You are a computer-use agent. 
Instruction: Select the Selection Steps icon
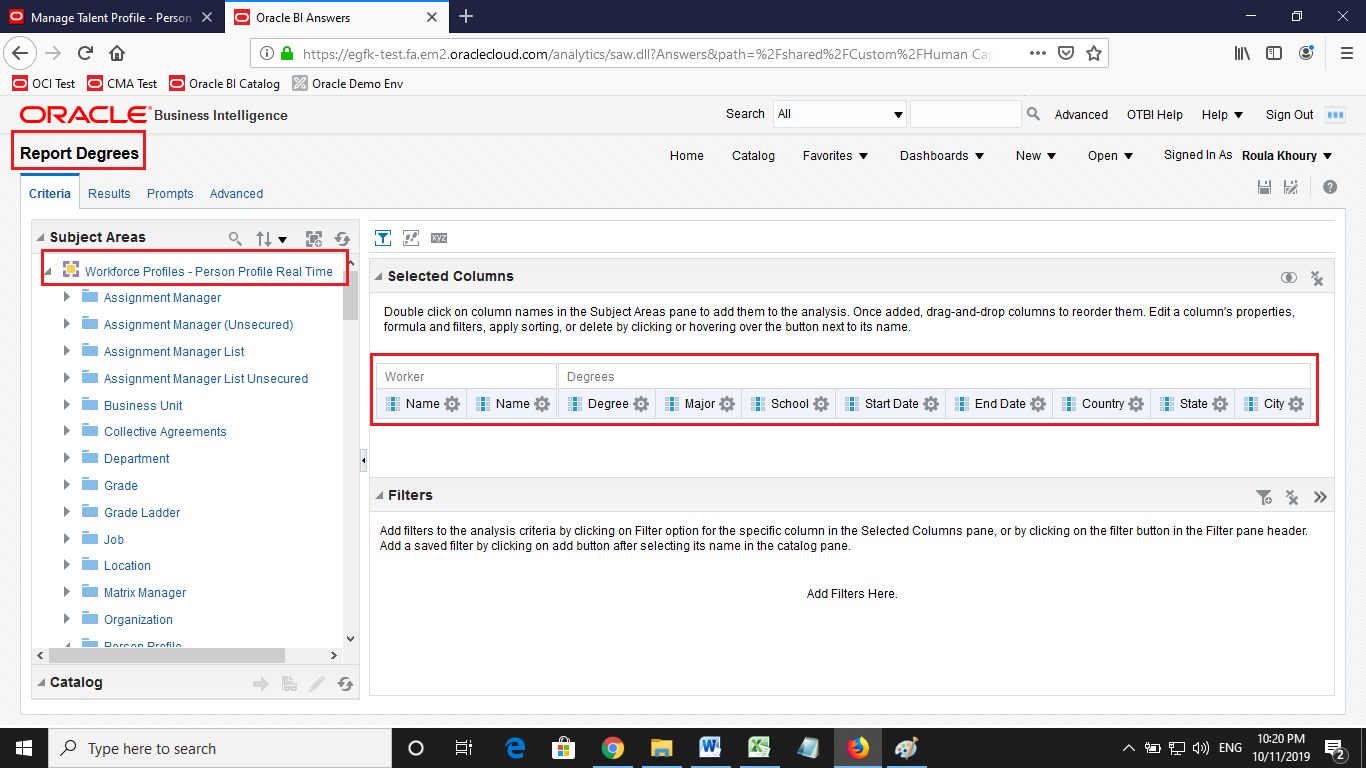410,238
